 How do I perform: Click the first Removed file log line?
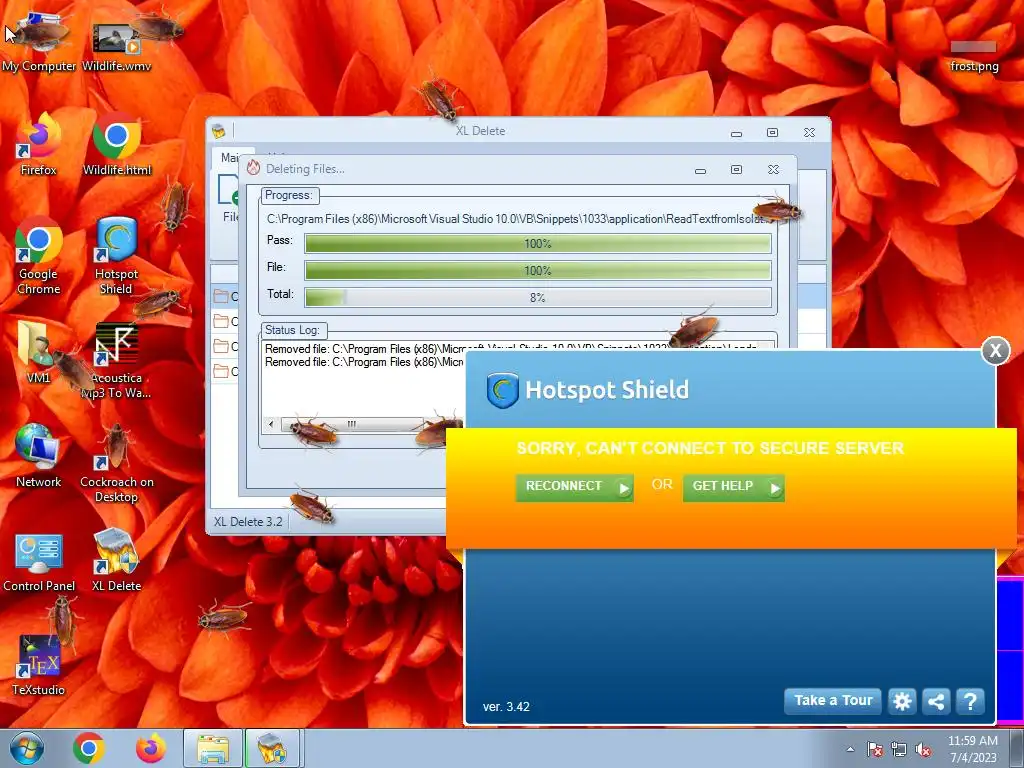511,349
